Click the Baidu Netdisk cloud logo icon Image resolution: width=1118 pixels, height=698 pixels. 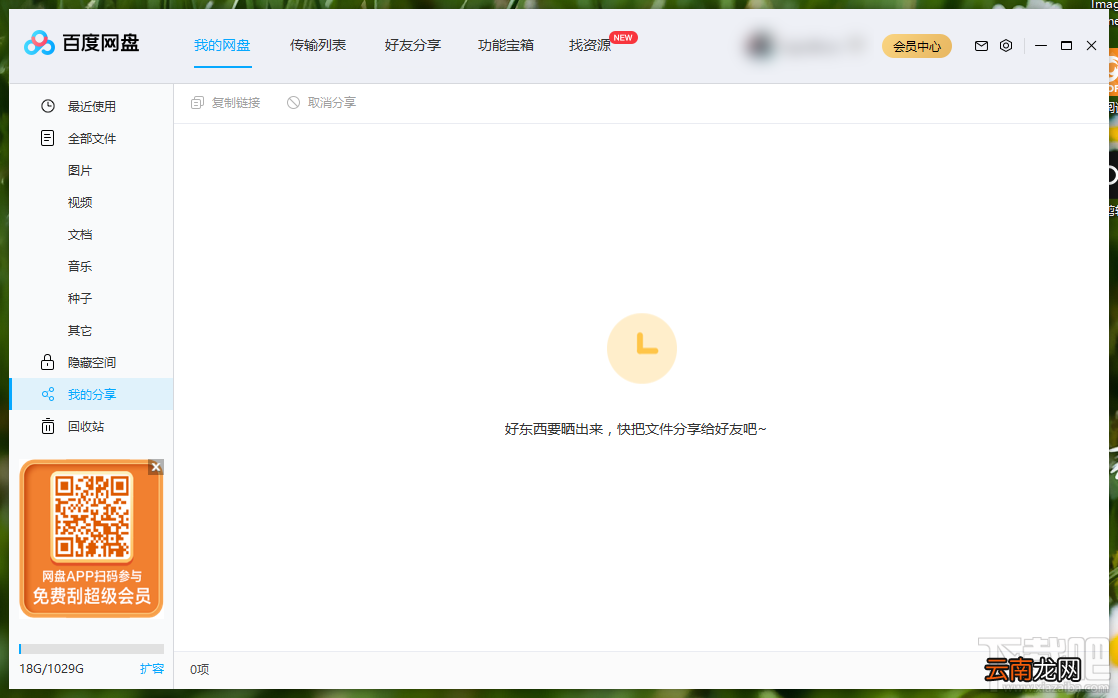(39, 43)
